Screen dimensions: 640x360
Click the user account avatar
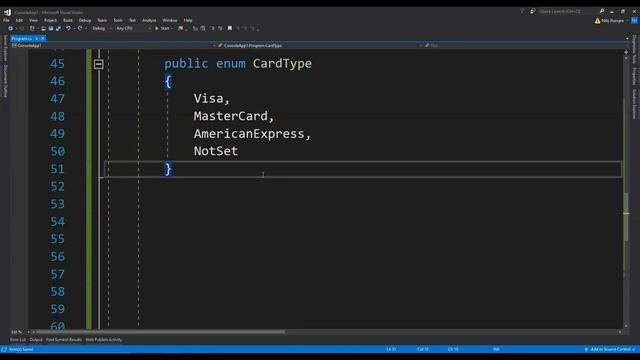[634, 20]
